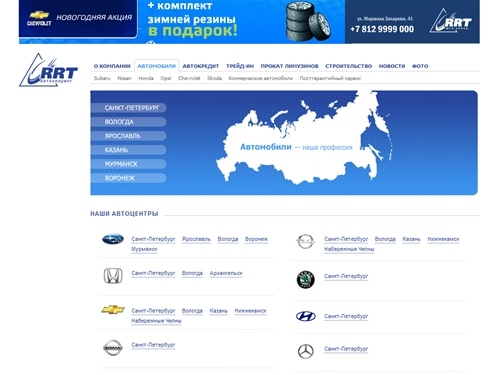Open Subaru Мурманск dealer link
Image resolution: width=500 pixels, height=375 pixels.
144,249
